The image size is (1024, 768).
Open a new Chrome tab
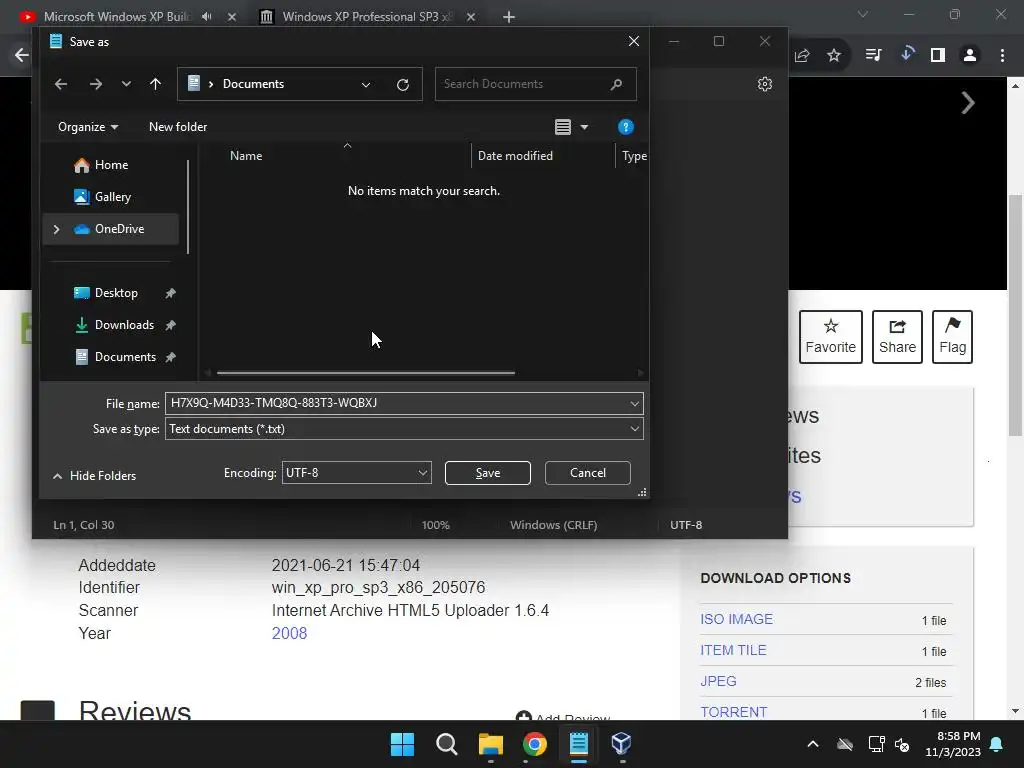click(x=509, y=17)
